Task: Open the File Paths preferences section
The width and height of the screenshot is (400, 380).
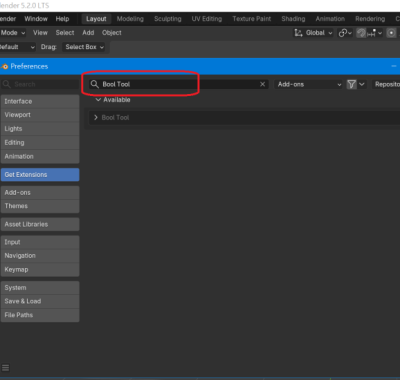Action: 40,315
